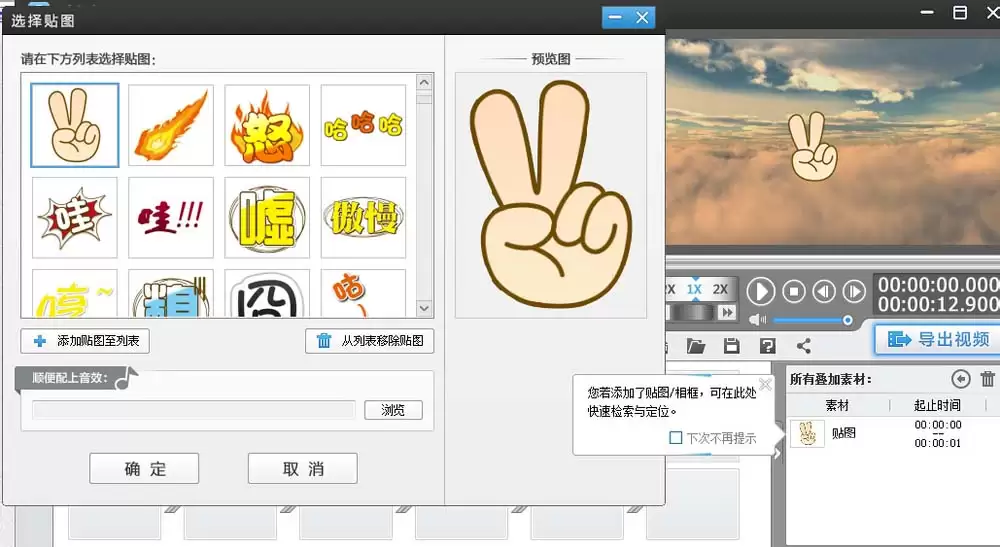Click the Stop playback button
Viewport: 1000px width, 547px height.
[x=794, y=292]
